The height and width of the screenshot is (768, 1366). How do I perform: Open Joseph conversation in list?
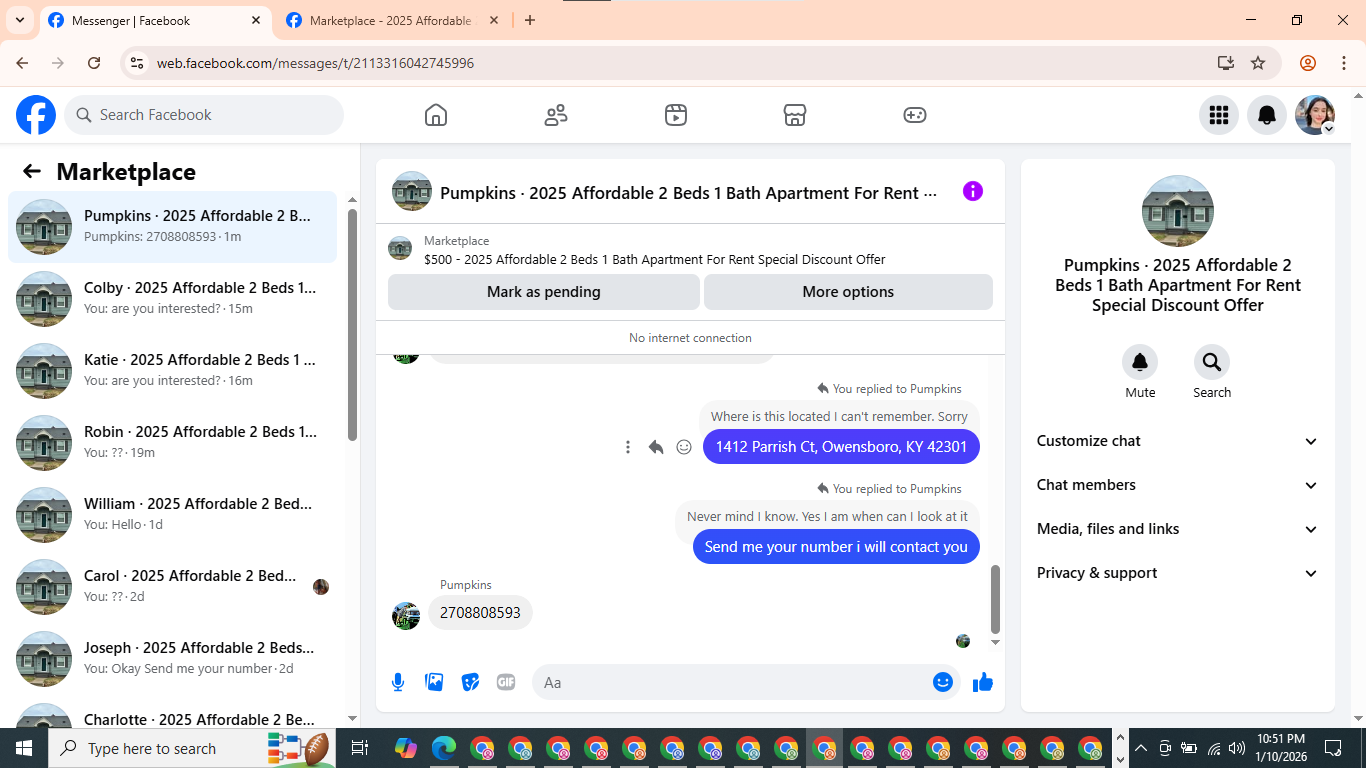[173, 659]
